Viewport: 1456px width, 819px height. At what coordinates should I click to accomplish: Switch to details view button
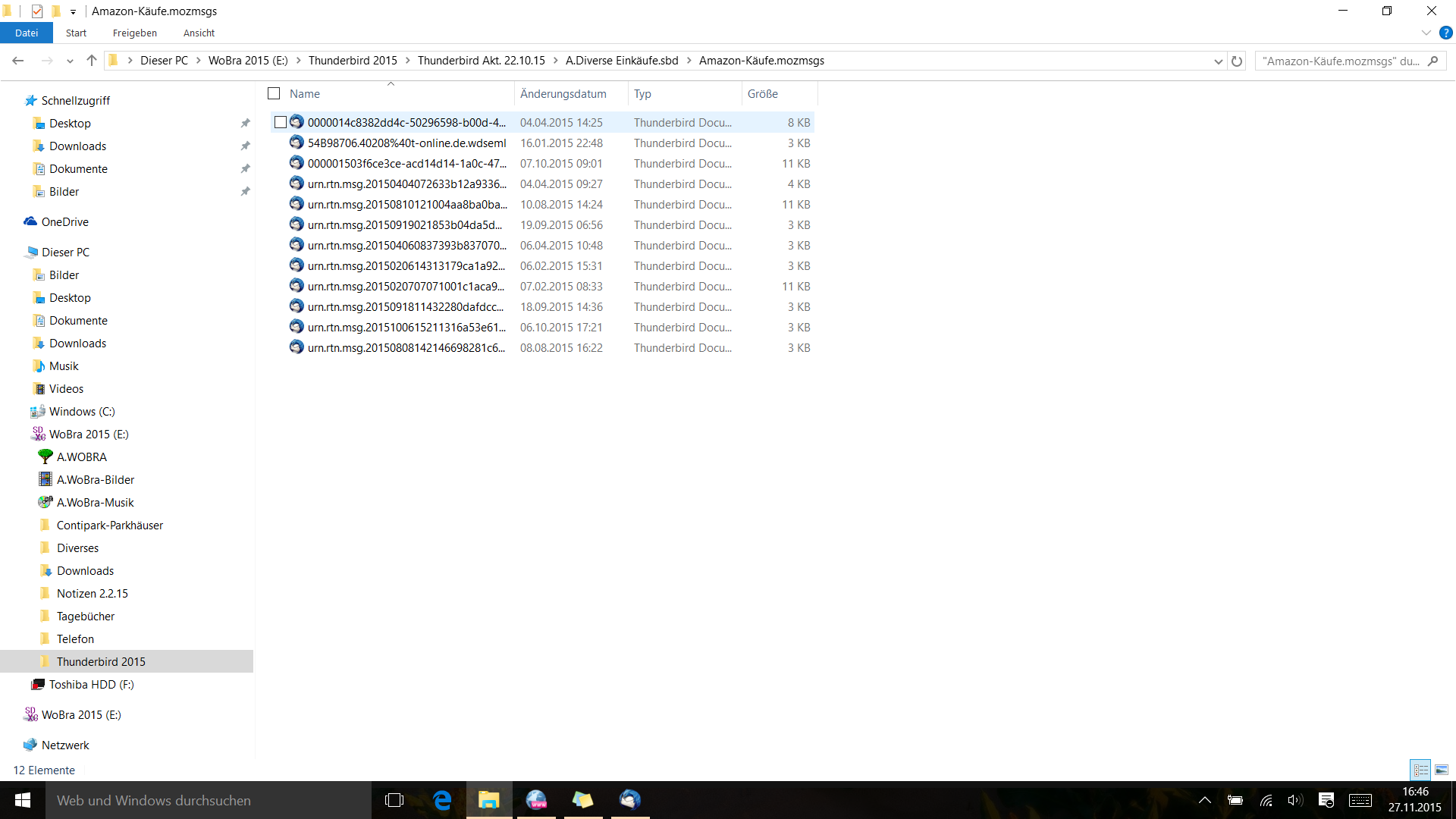click(1420, 770)
